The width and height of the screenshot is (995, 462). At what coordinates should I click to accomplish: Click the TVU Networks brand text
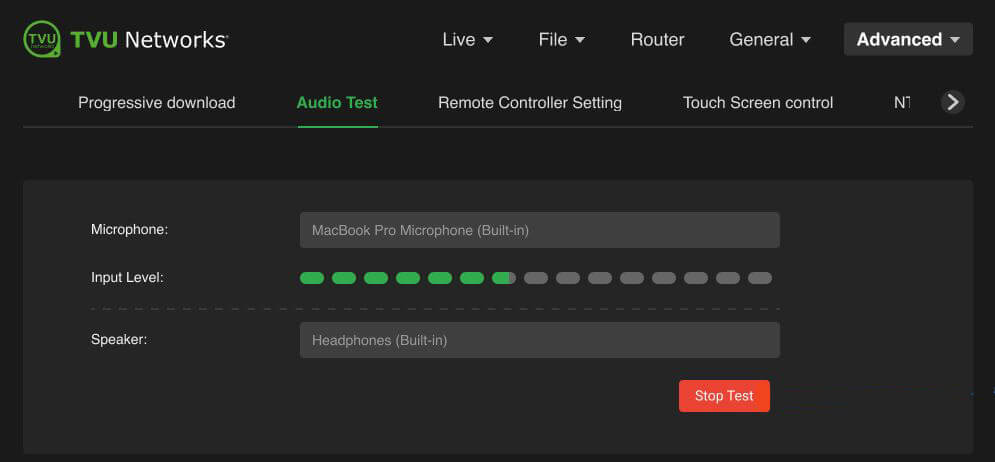(148, 40)
